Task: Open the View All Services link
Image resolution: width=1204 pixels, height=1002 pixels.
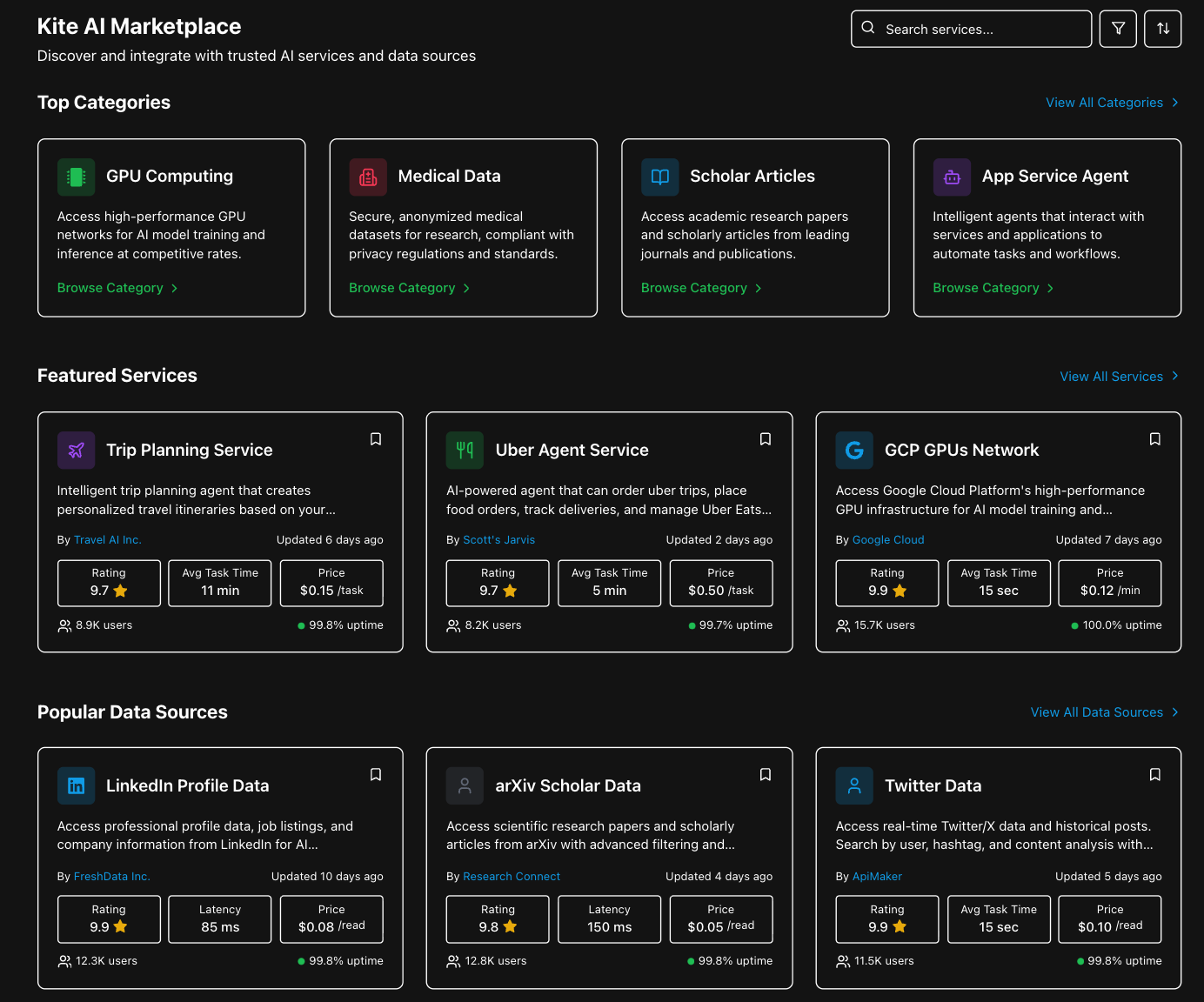Action: [1120, 377]
